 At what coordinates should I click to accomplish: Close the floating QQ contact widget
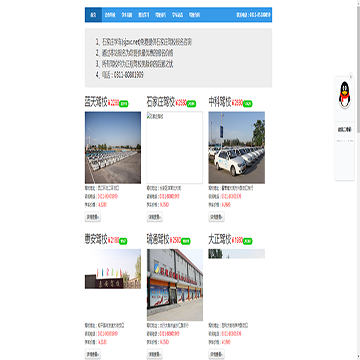click(x=351, y=76)
